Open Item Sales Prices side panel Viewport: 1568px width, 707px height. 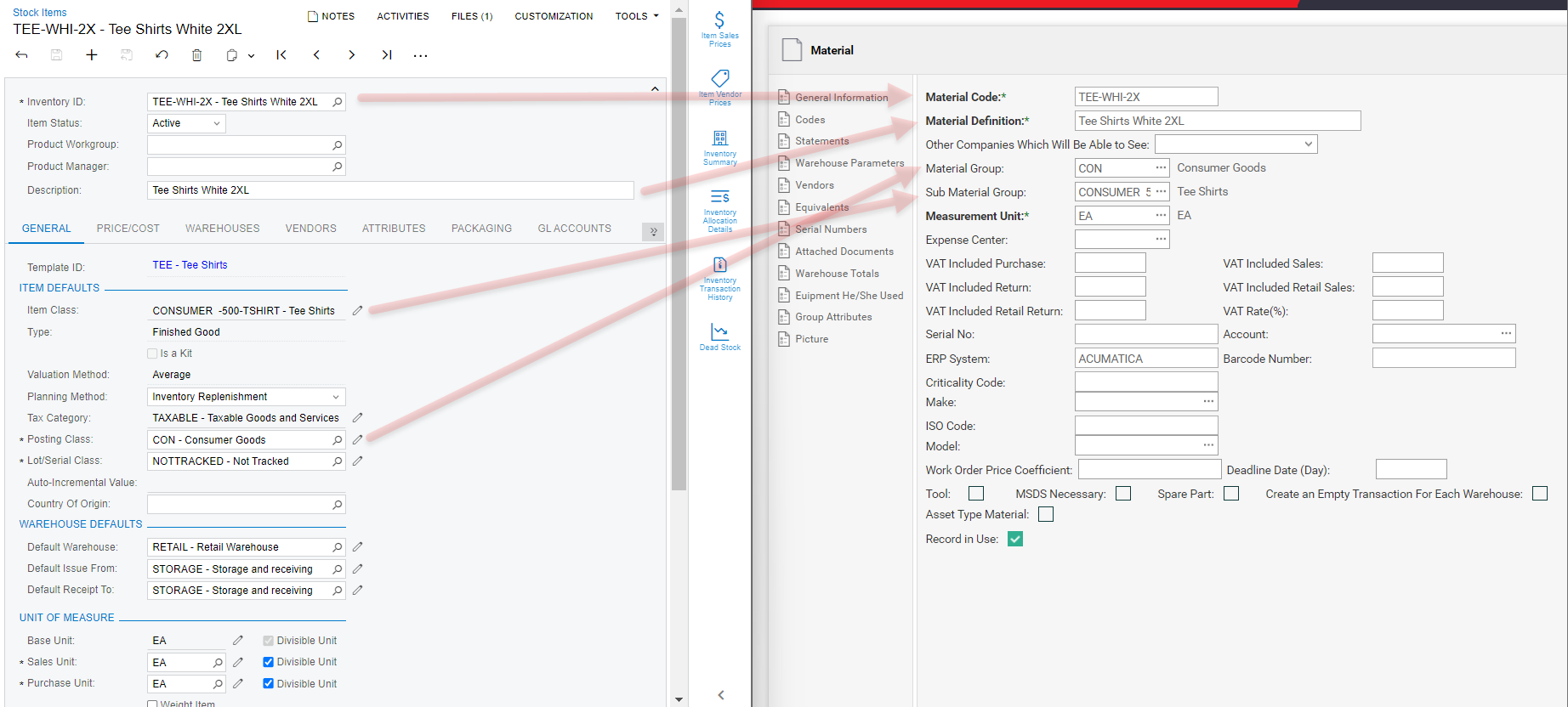719,29
